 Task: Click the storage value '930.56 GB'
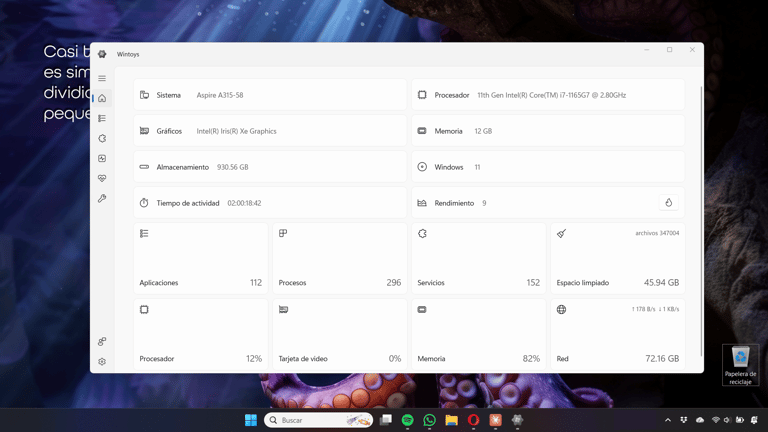[233, 167]
